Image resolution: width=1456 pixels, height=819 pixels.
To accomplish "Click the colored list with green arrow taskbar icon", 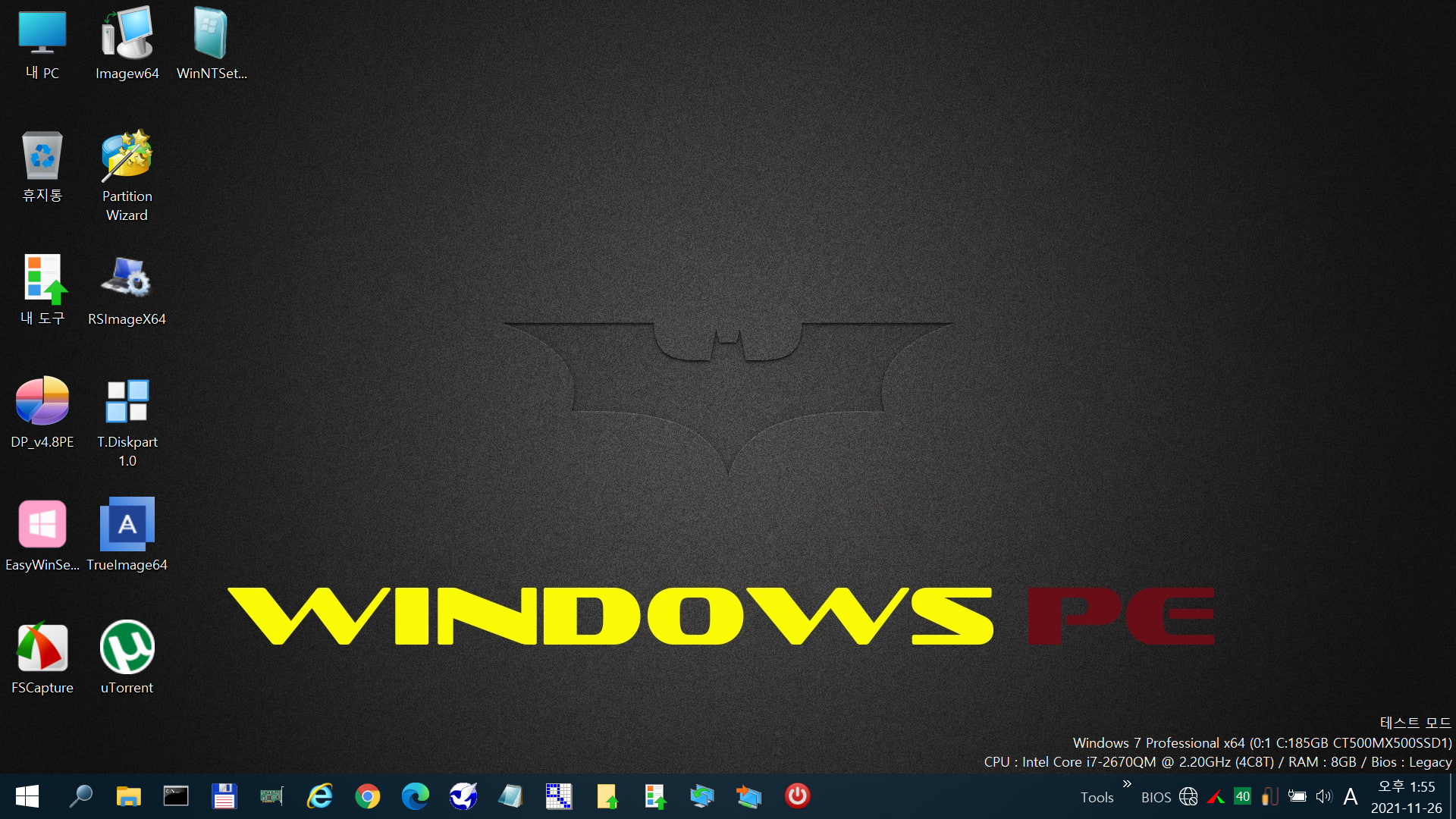I will click(x=654, y=796).
